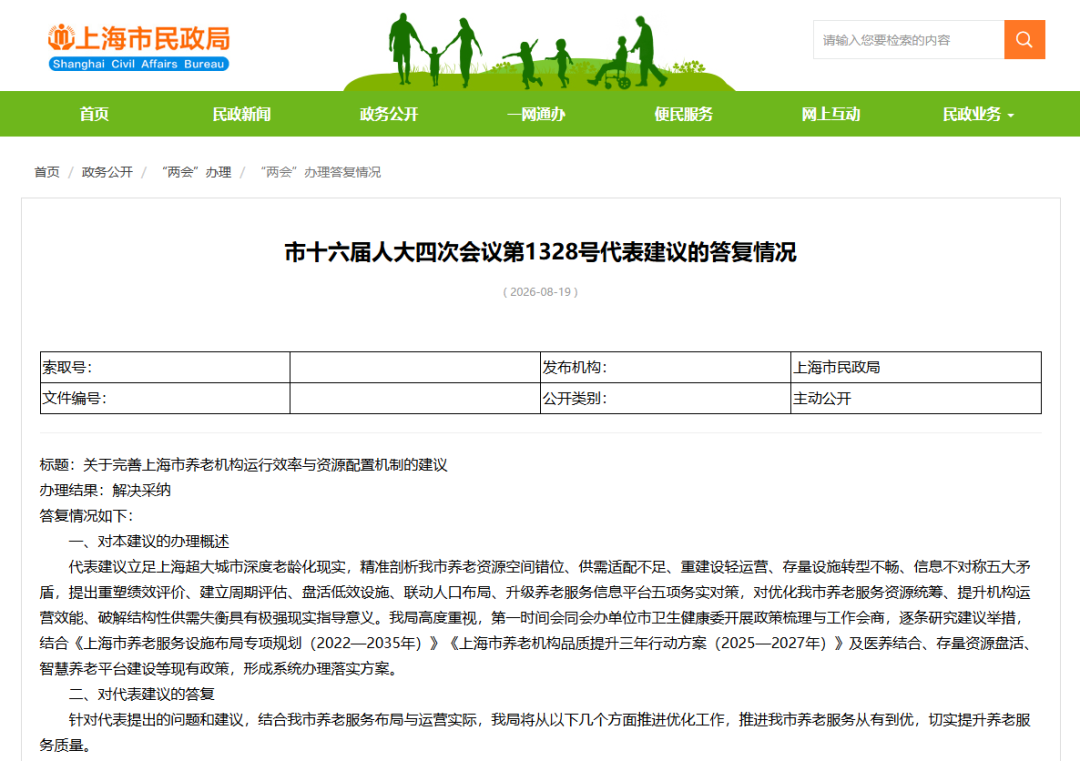Go to "两会"办理 in the breadcrumb
1080x761 pixels.
(196, 172)
